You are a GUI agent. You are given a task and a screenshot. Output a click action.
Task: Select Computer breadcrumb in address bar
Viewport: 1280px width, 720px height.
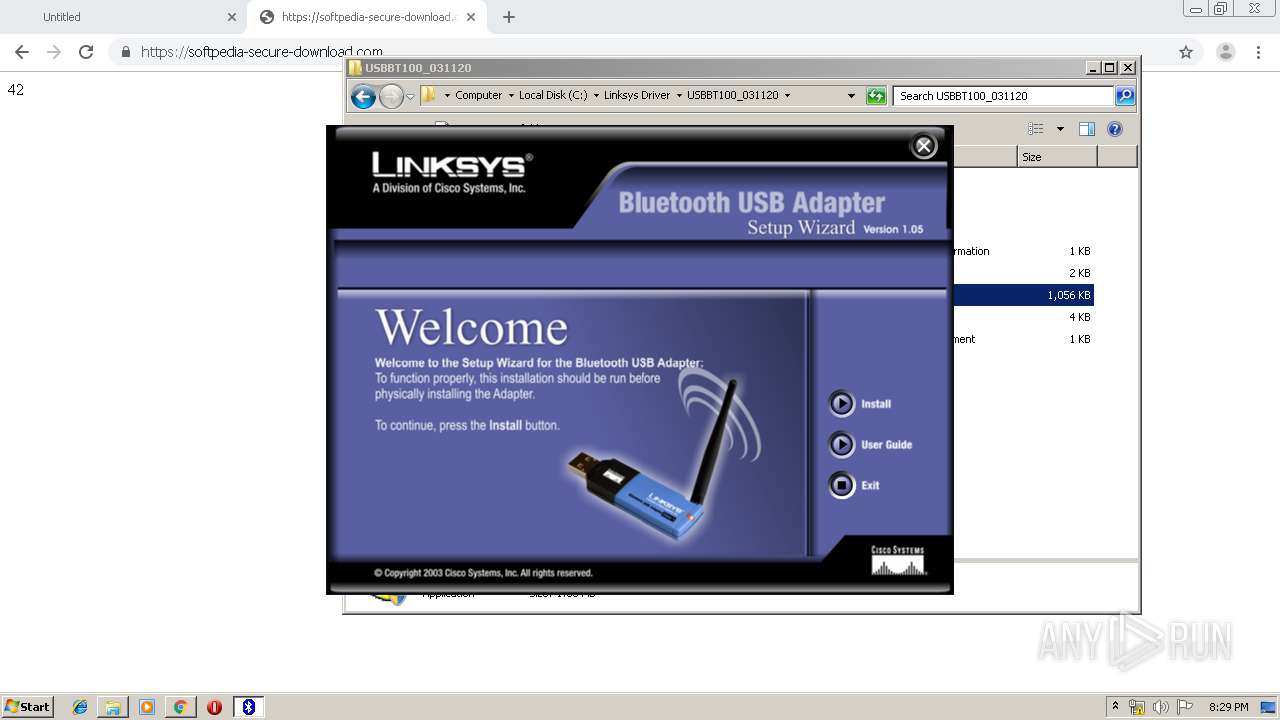click(x=478, y=96)
